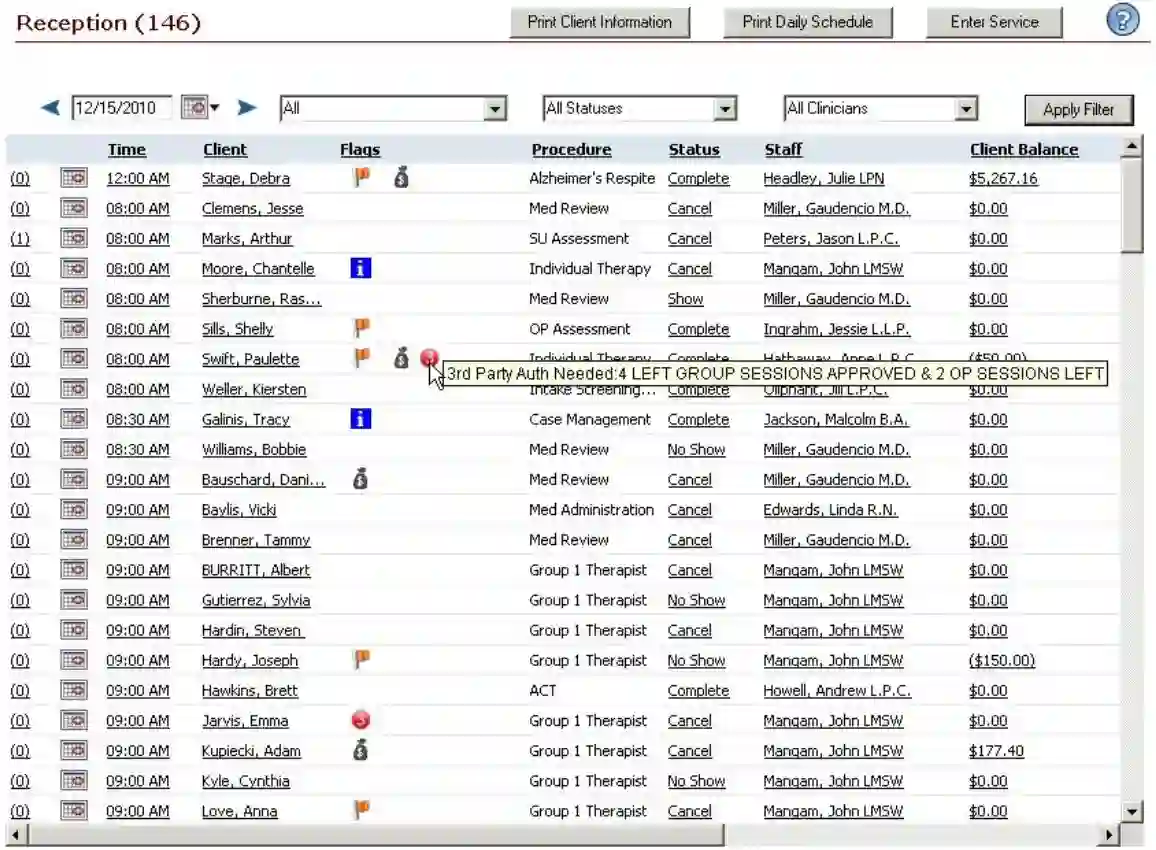Open the blue info icon for Moore, Chantelle
This screenshot has height=850, width=1156.
(x=359, y=268)
